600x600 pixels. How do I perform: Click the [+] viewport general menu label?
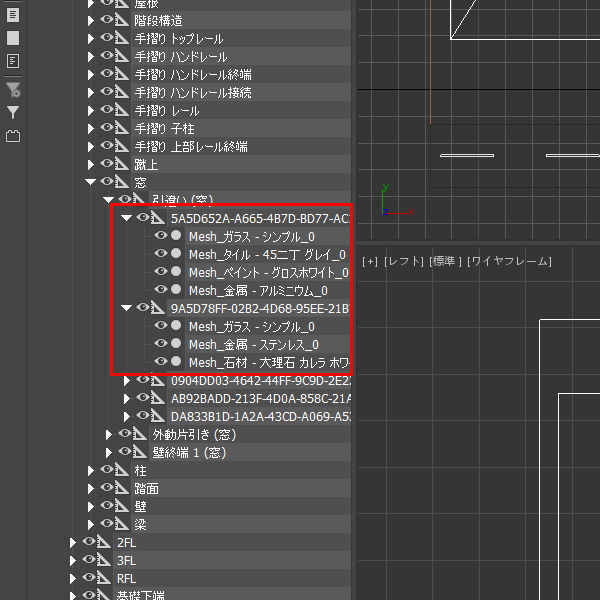pyautogui.click(x=370, y=261)
